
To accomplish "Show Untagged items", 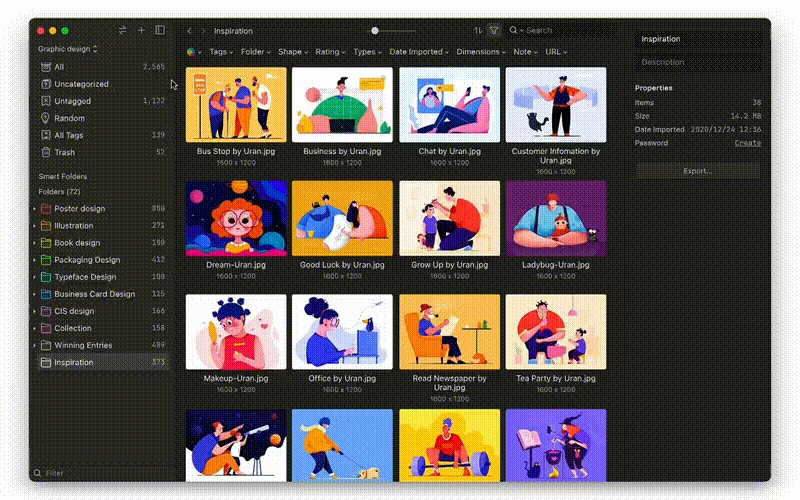I will [72, 101].
